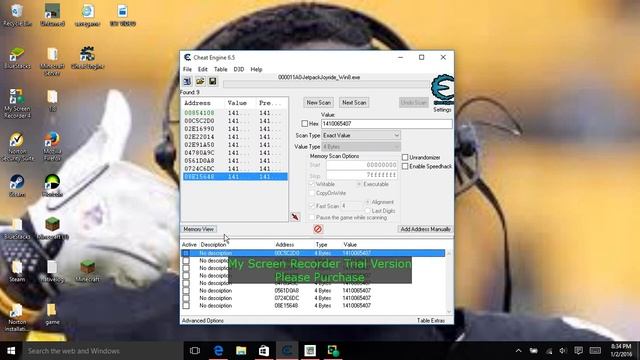Launch Steam shortcut with Steam logo
This screenshot has height=360, width=640.
pyautogui.click(x=17, y=186)
